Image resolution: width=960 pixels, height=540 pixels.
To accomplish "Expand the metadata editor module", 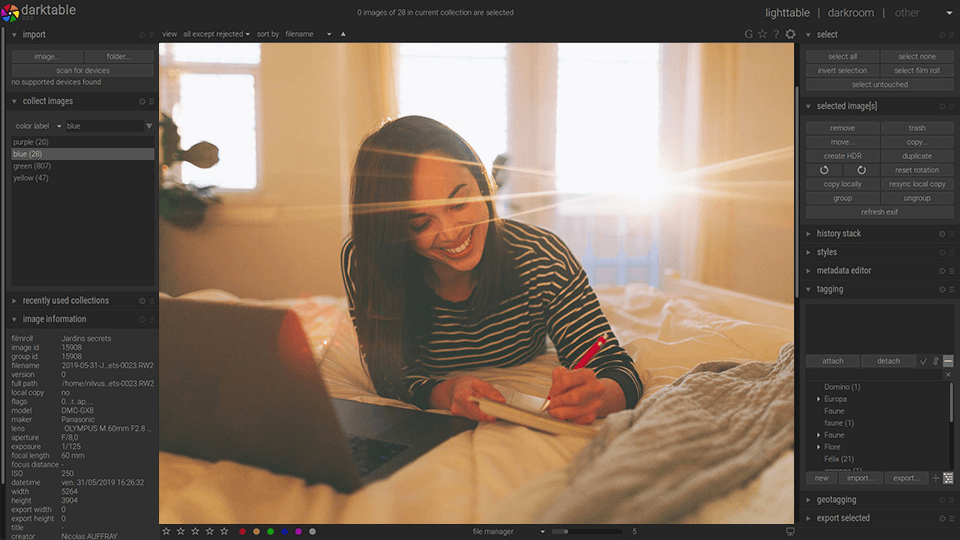I will point(808,271).
